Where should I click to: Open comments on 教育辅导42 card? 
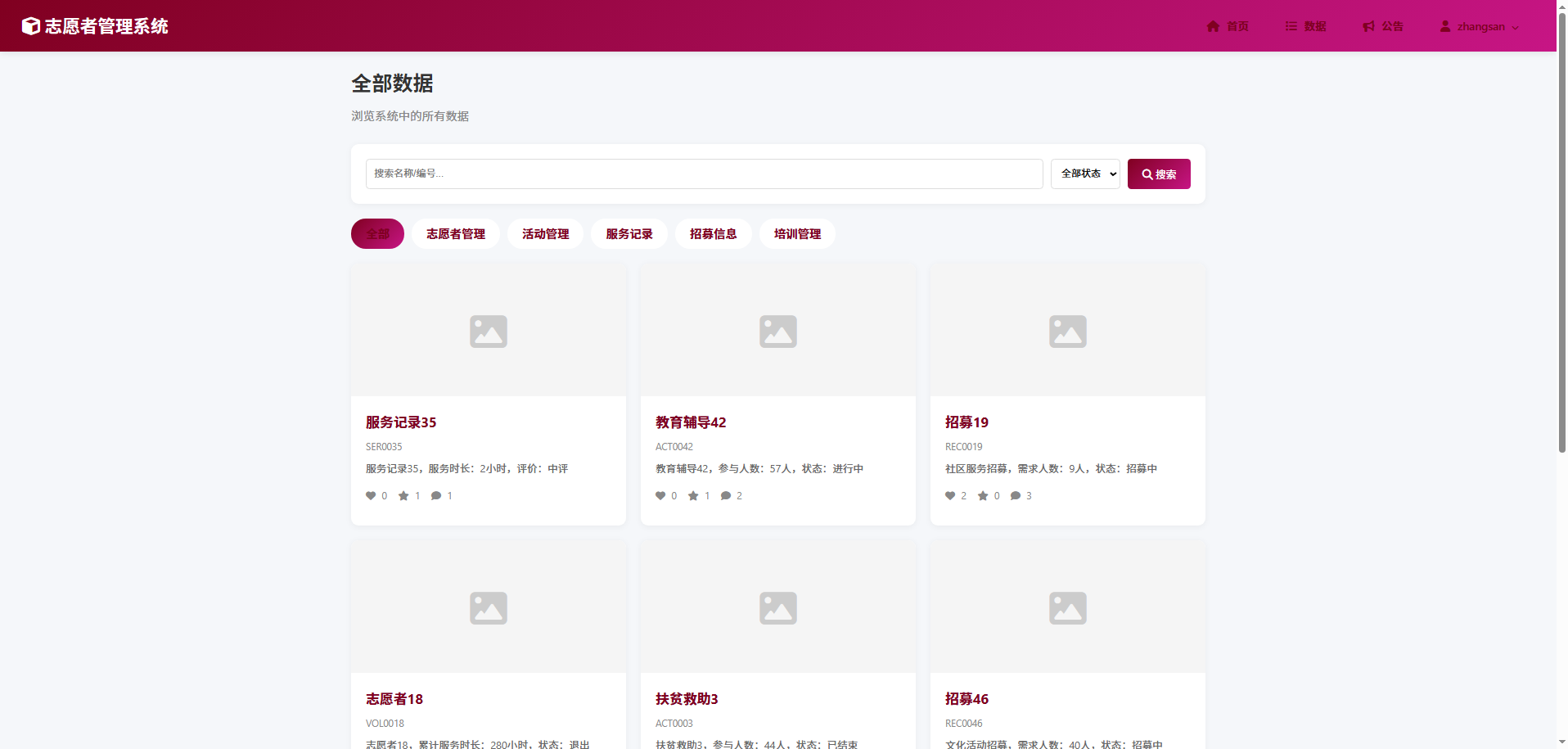click(x=726, y=495)
